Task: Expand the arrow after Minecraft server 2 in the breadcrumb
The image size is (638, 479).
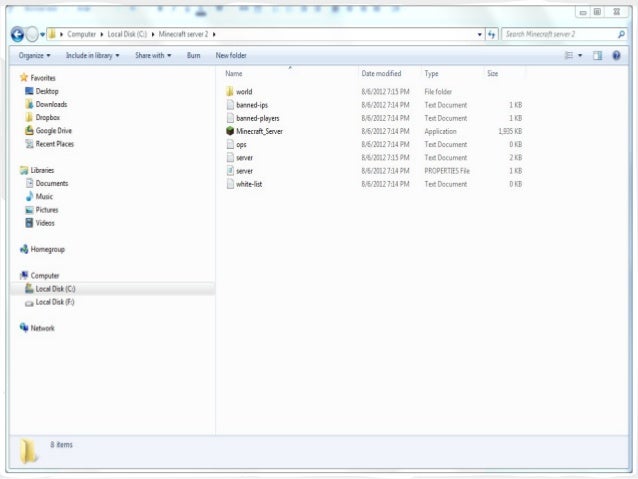Action: [214, 34]
